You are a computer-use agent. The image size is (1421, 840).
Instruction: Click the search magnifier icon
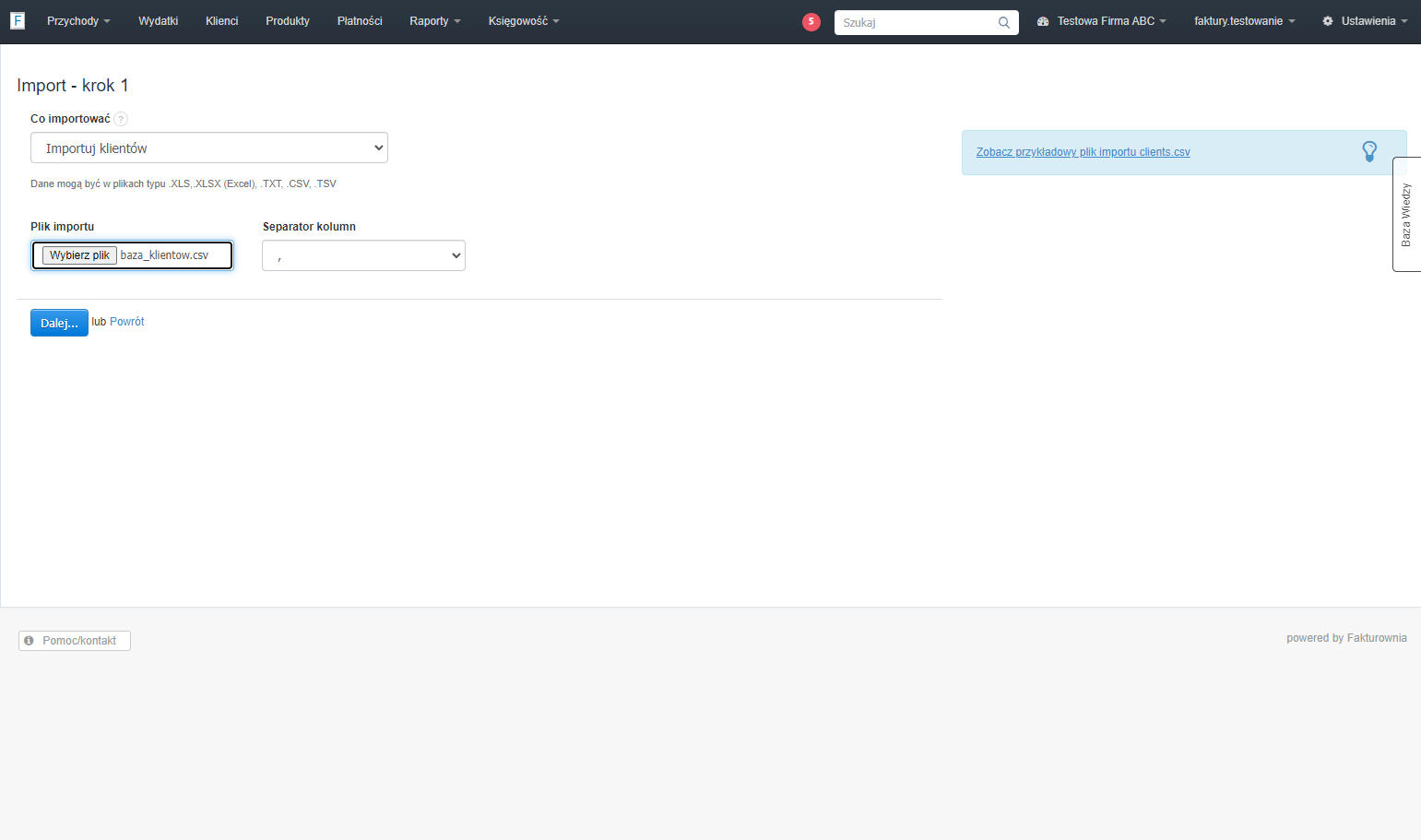(x=1004, y=22)
